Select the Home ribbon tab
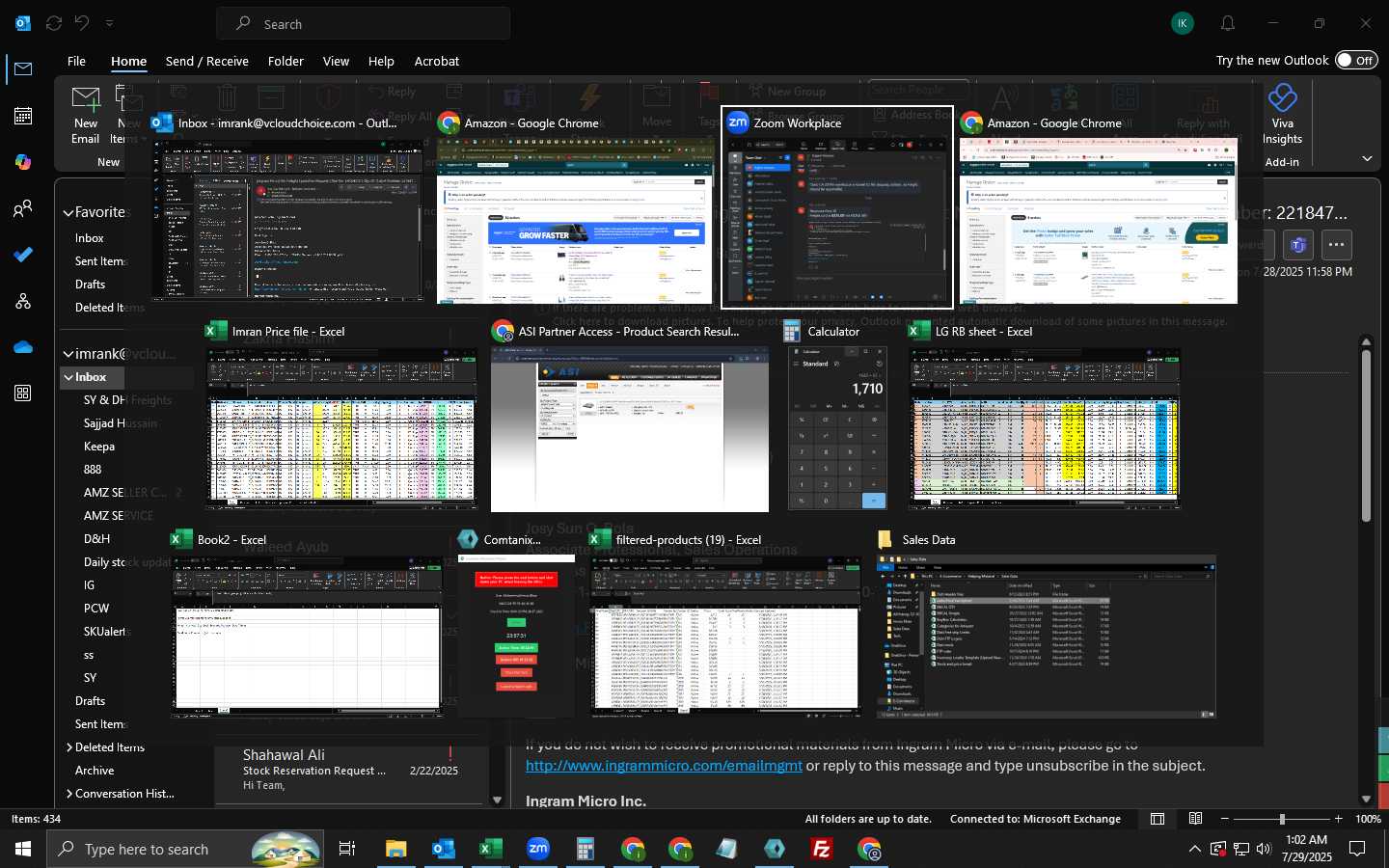 click(x=128, y=61)
